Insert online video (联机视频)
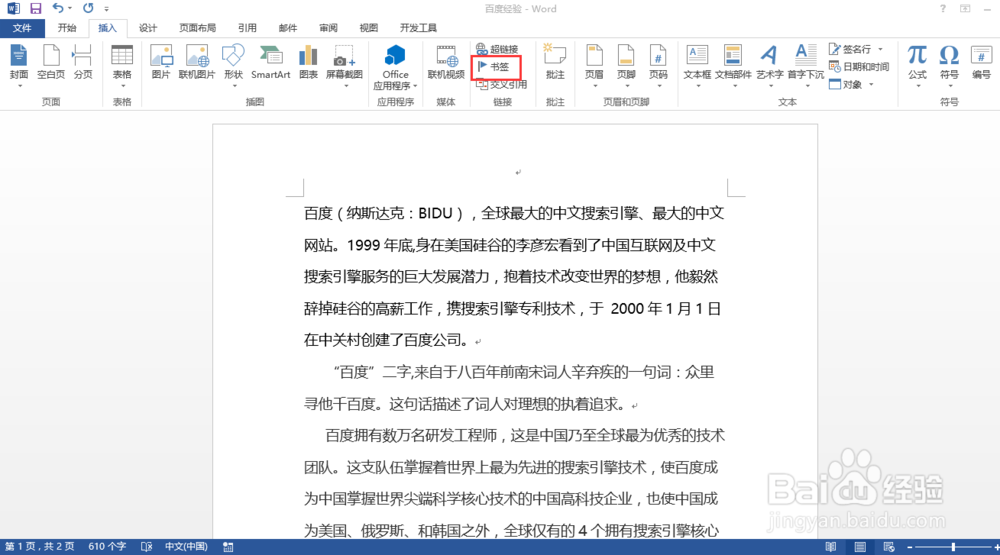This screenshot has width=1000, height=555. pos(446,64)
